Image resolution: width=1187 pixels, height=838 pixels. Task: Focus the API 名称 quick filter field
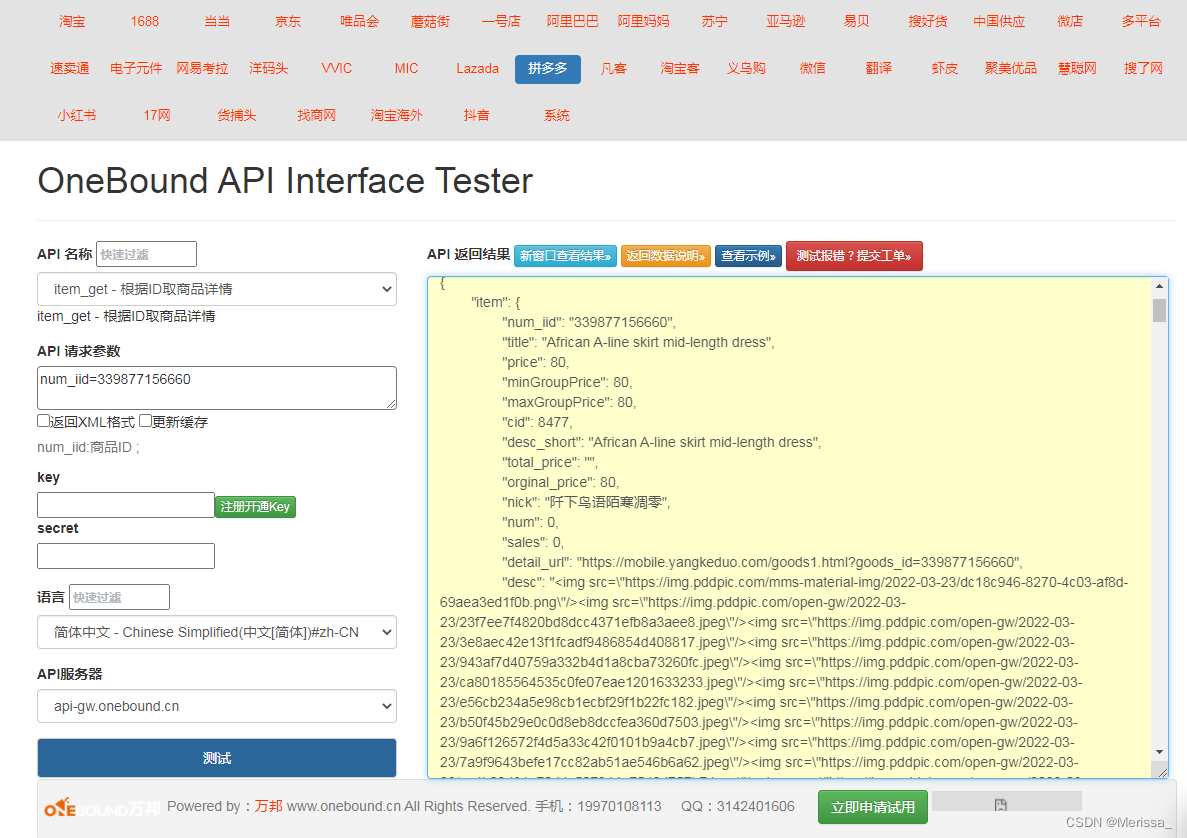click(146, 254)
